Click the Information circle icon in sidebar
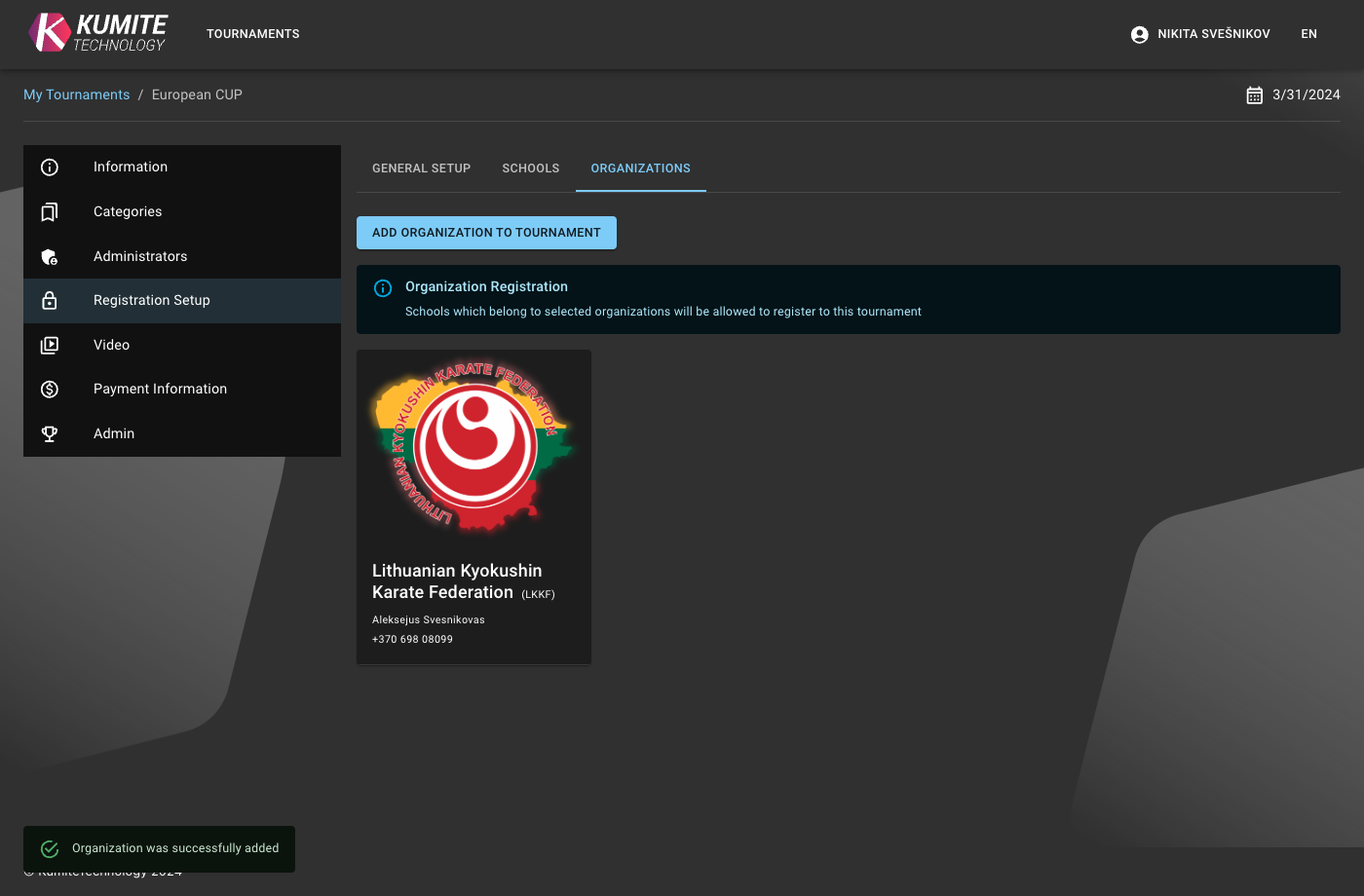The image size is (1364, 896). click(50, 168)
